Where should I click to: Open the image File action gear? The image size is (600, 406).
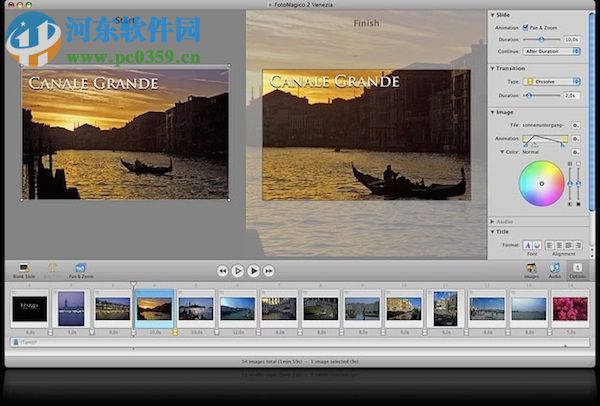(x=576, y=125)
